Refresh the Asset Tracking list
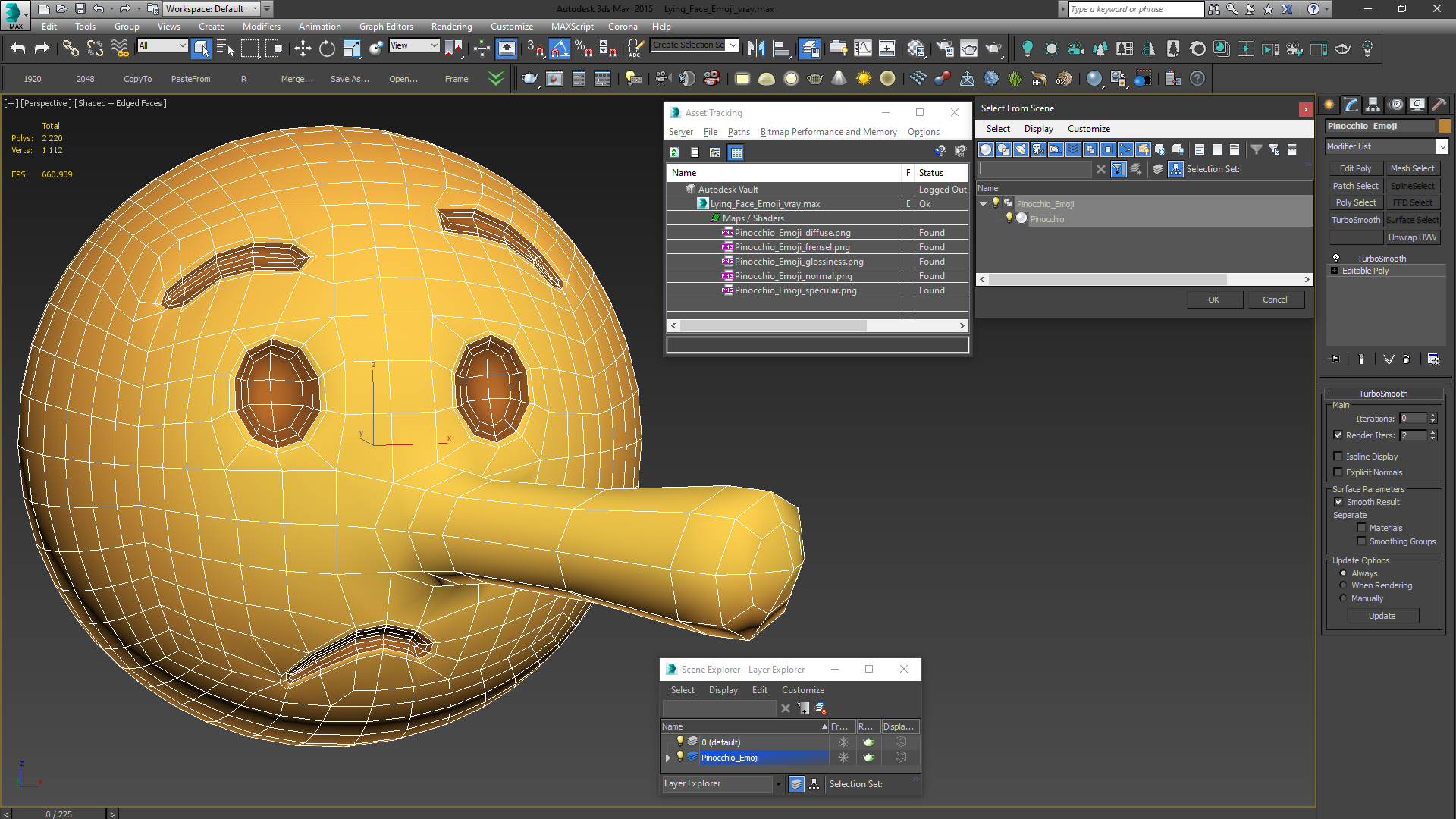Screen dimensions: 1456x819 click(x=674, y=152)
